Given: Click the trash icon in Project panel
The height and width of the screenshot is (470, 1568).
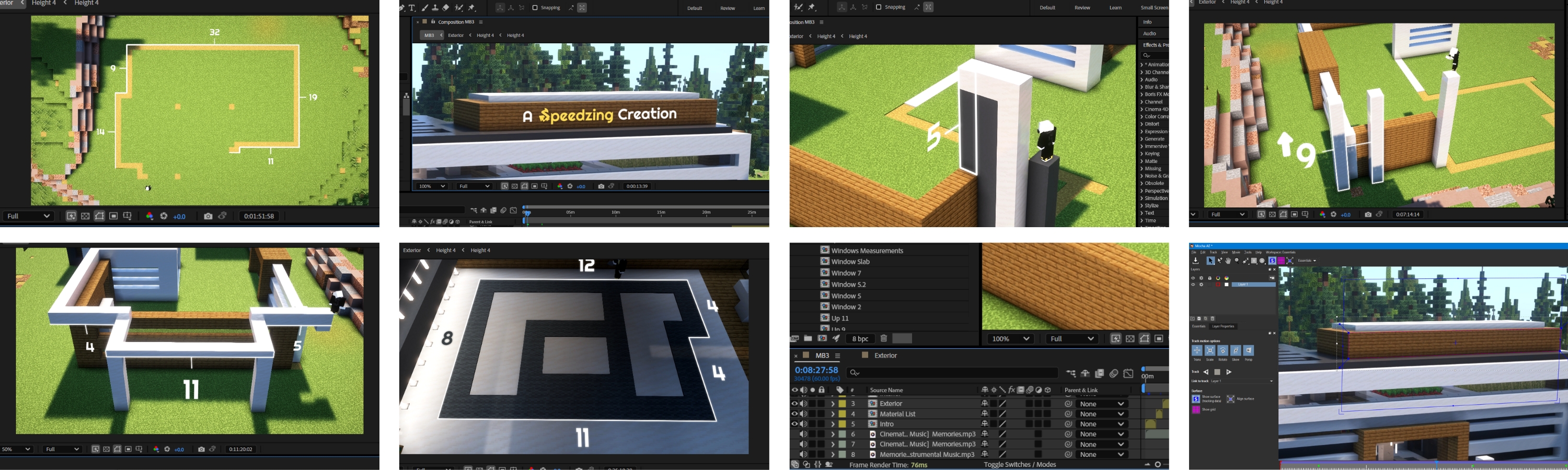Looking at the screenshot, I should coord(884,339).
